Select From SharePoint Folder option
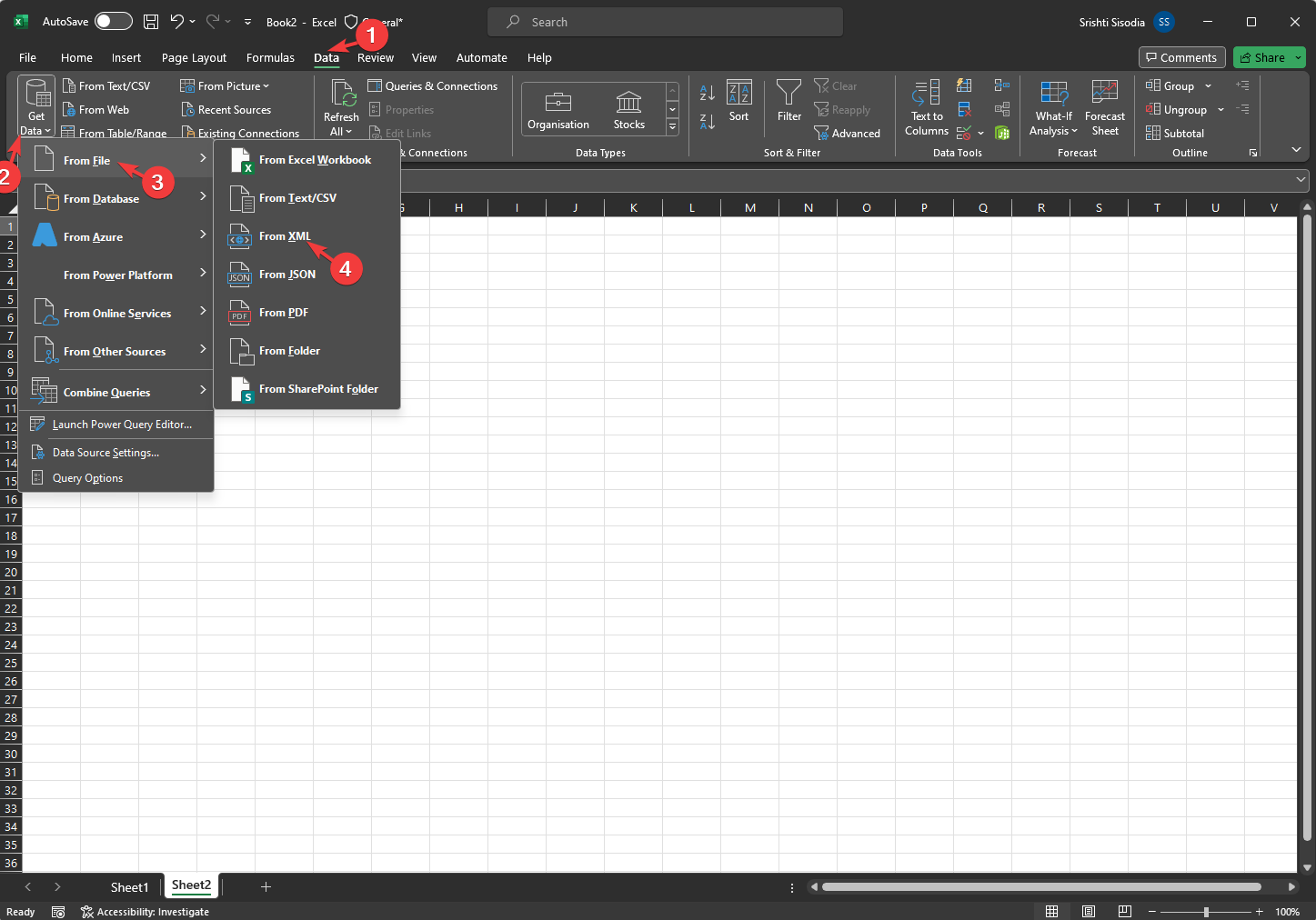 point(307,389)
